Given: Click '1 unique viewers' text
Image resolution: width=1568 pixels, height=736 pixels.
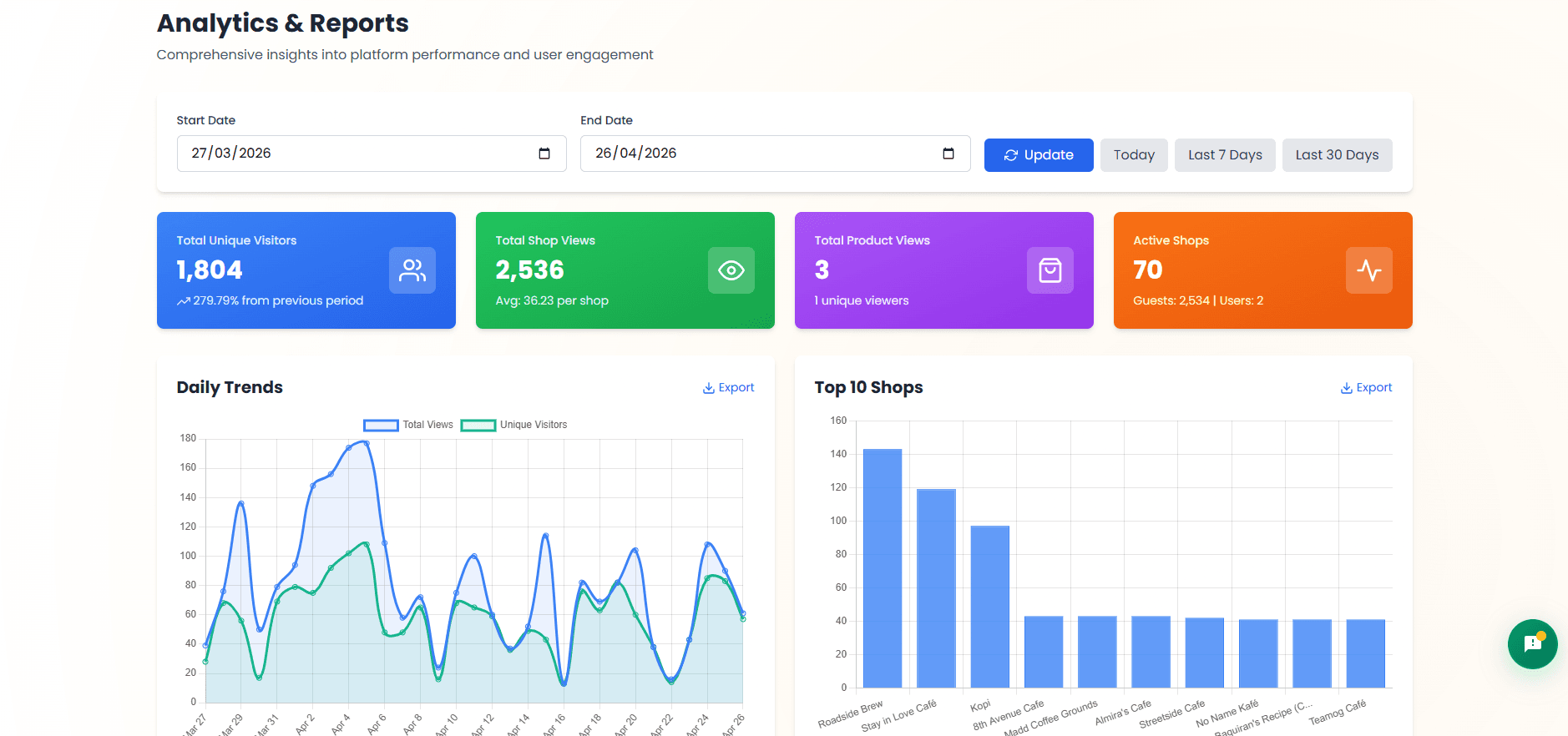Looking at the screenshot, I should (862, 300).
